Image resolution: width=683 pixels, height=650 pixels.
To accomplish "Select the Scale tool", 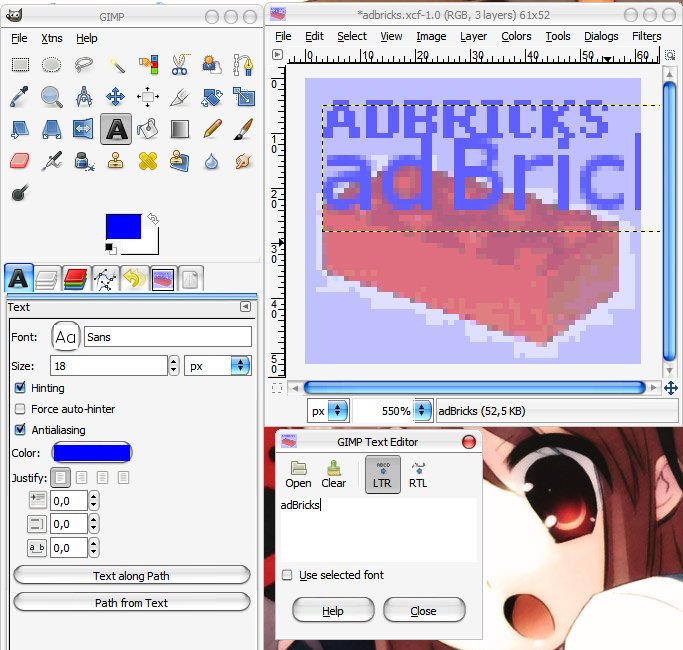I will point(244,97).
